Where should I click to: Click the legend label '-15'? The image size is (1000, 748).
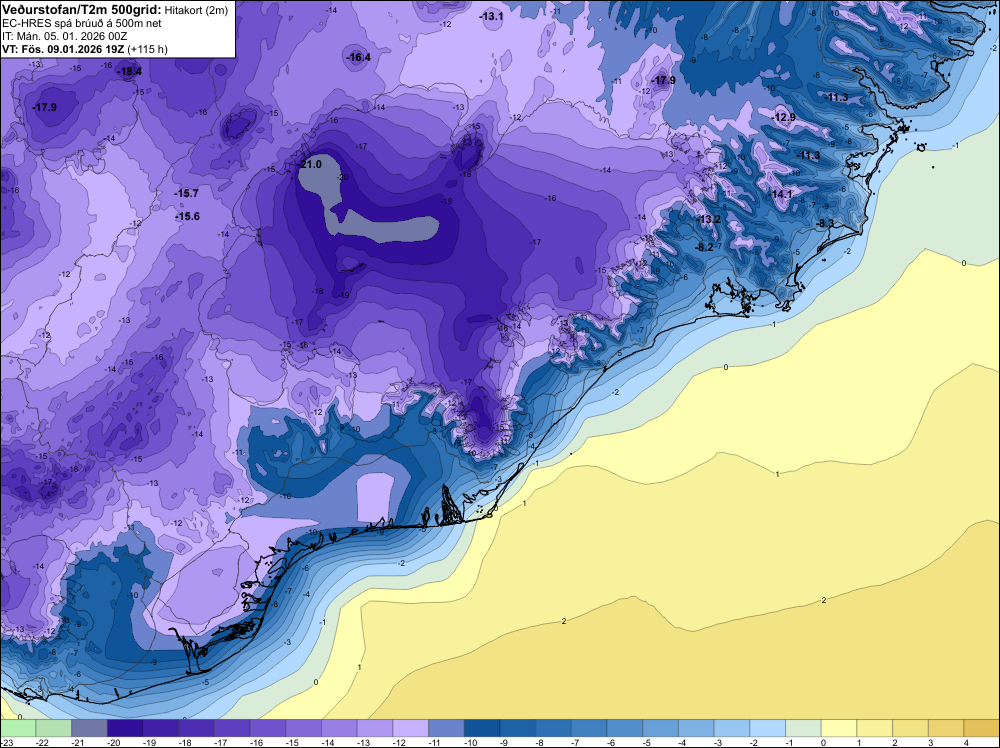[292, 742]
